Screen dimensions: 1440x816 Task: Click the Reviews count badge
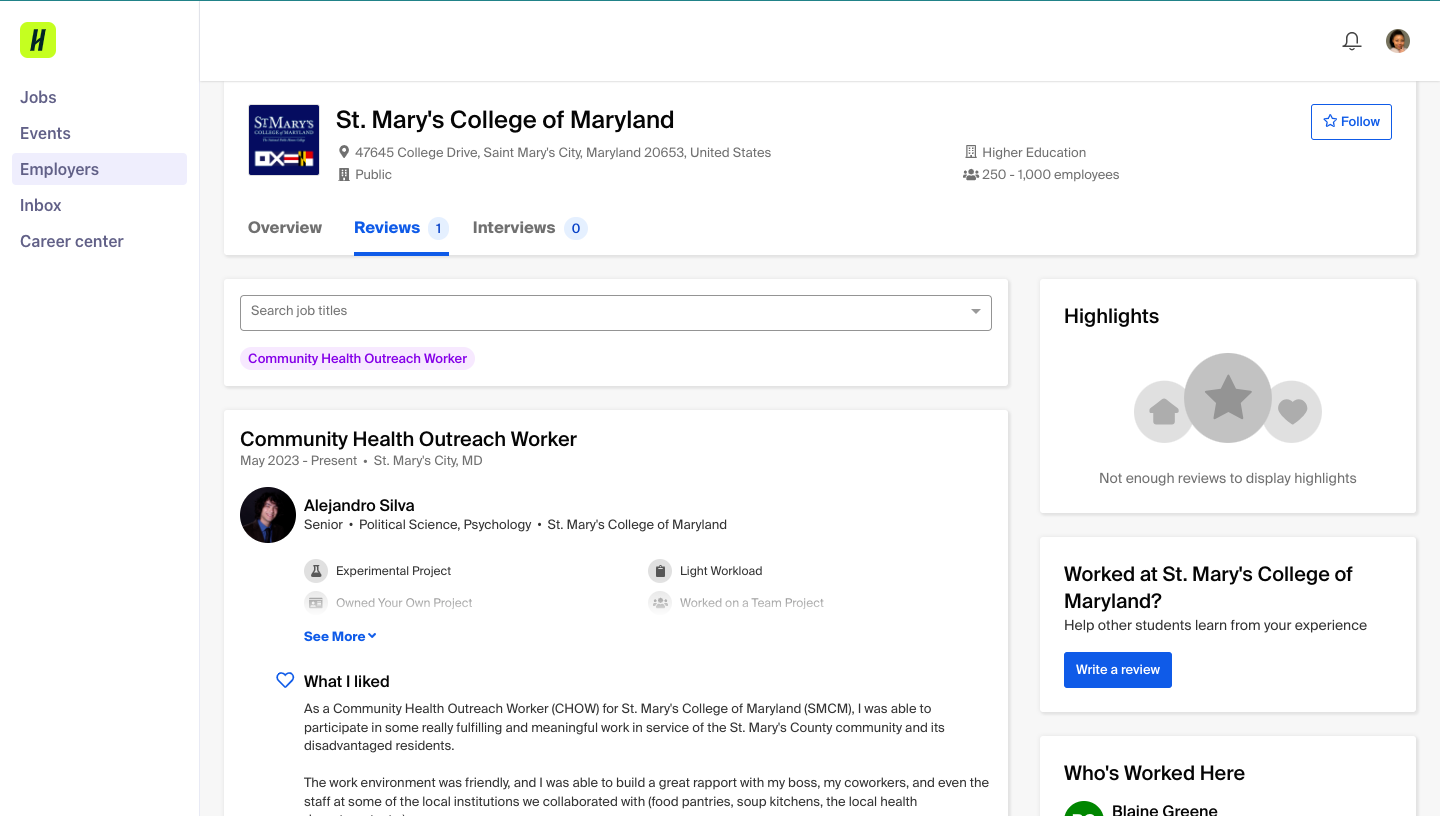(x=438, y=228)
